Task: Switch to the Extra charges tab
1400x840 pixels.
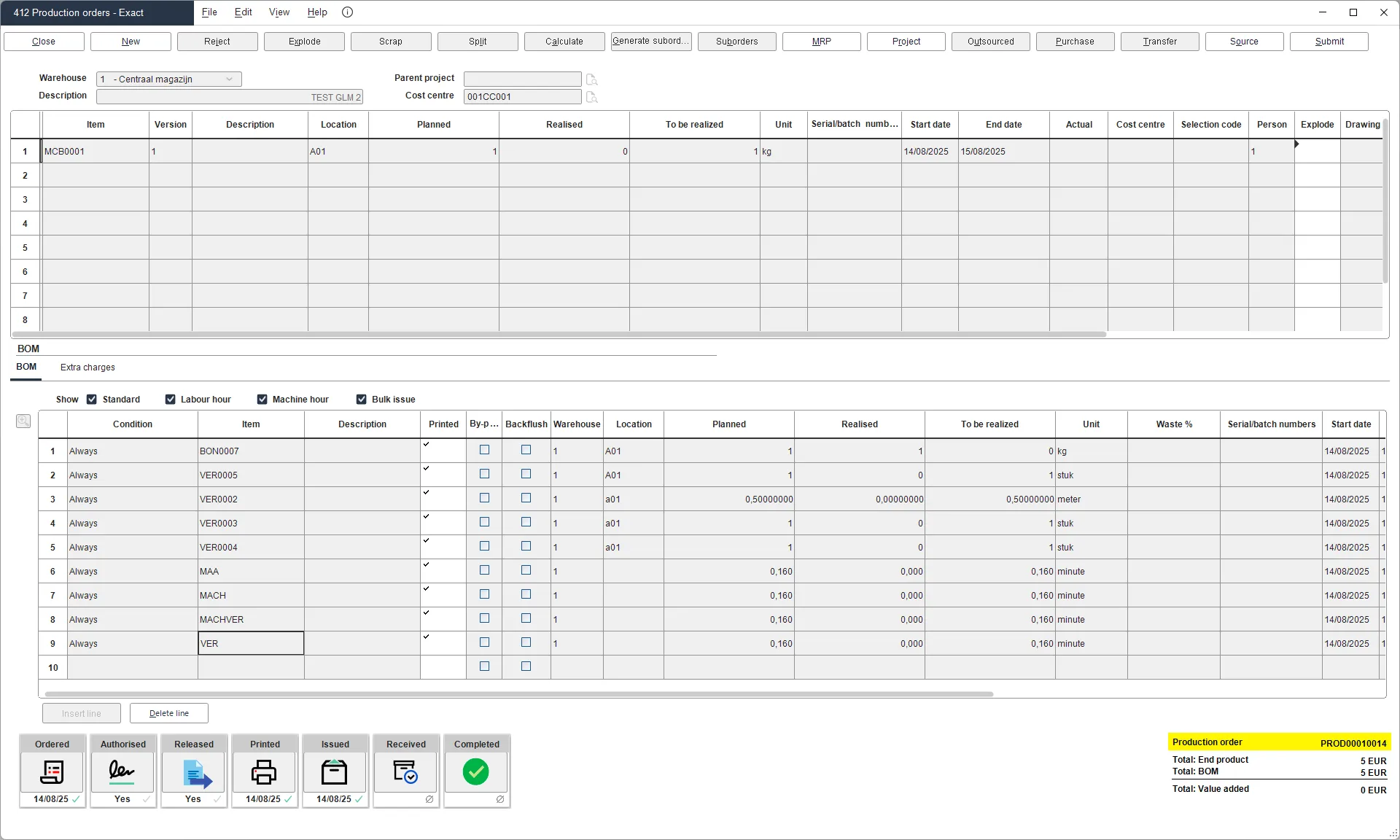Action: pyautogui.click(x=87, y=367)
